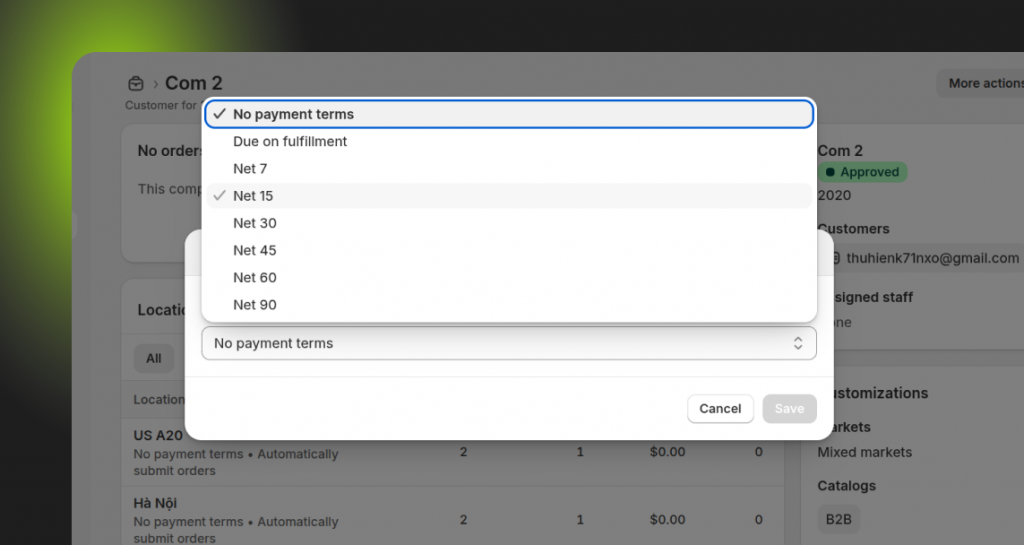Open the payment terms select box
The width and height of the screenshot is (1024, 545).
tap(509, 343)
